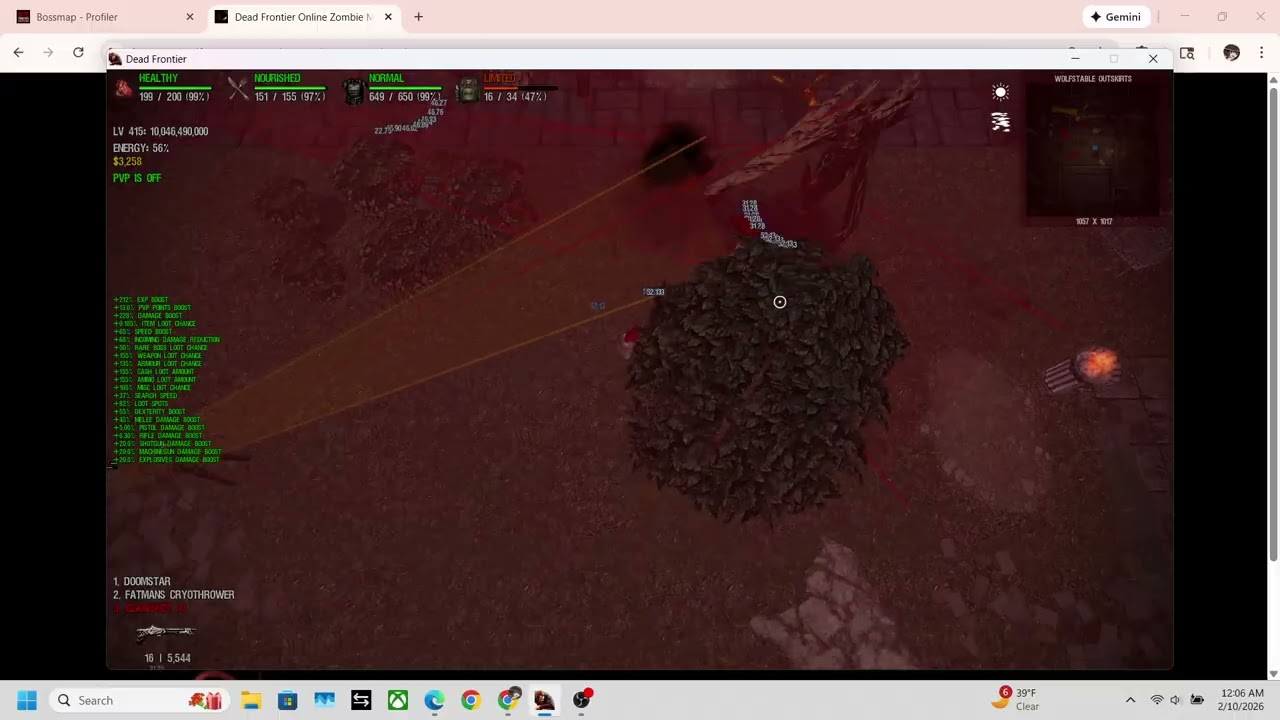Screen dimensions: 1280x720
Task: Click the equipped shotgun weapon icon
Action: pyautogui.click(x=166, y=632)
